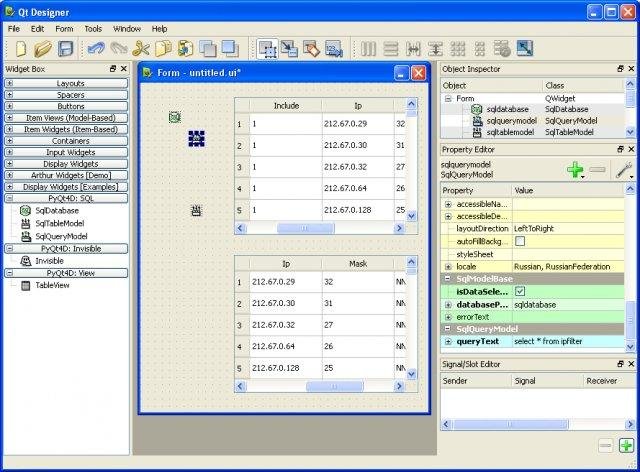Click the layoutDirection value LeftToRight
The image size is (640, 472).
533,228
